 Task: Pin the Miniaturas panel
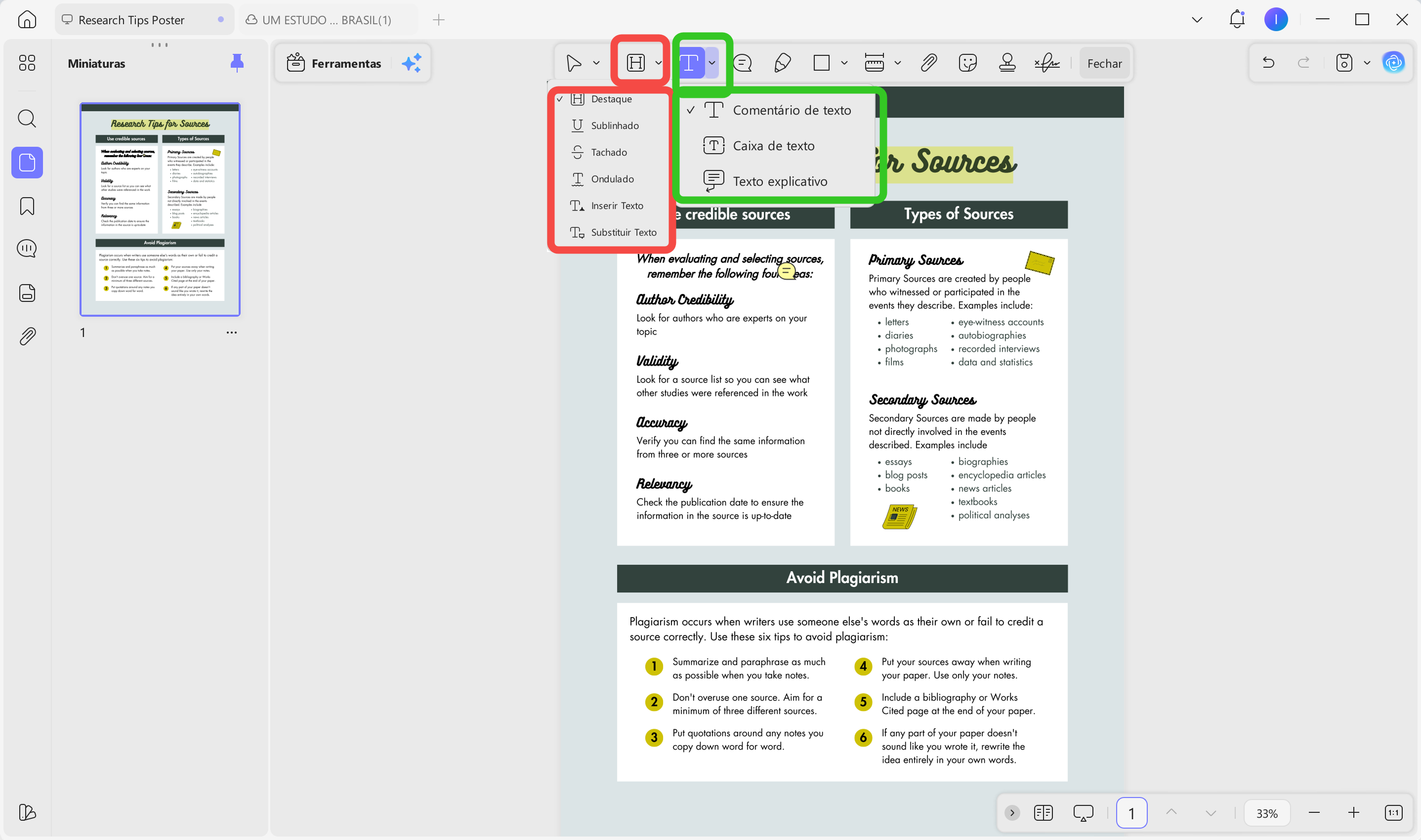(237, 63)
